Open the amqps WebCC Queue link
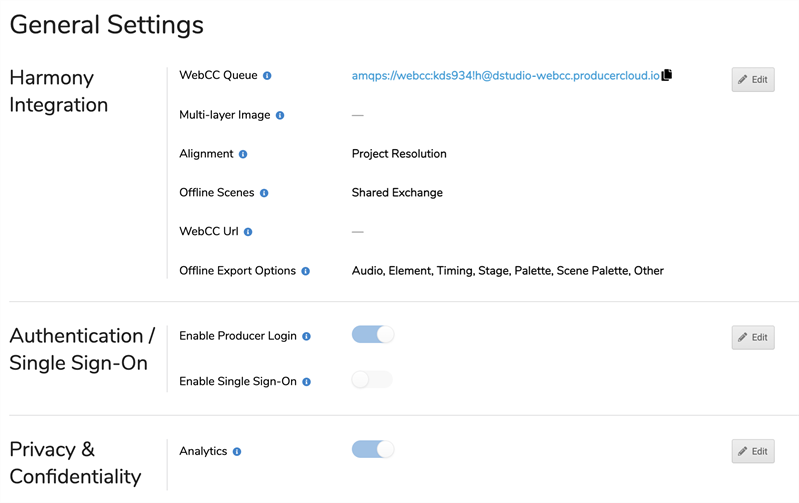Viewport: 799px width, 503px height. pyautogui.click(x=505, y=76)
